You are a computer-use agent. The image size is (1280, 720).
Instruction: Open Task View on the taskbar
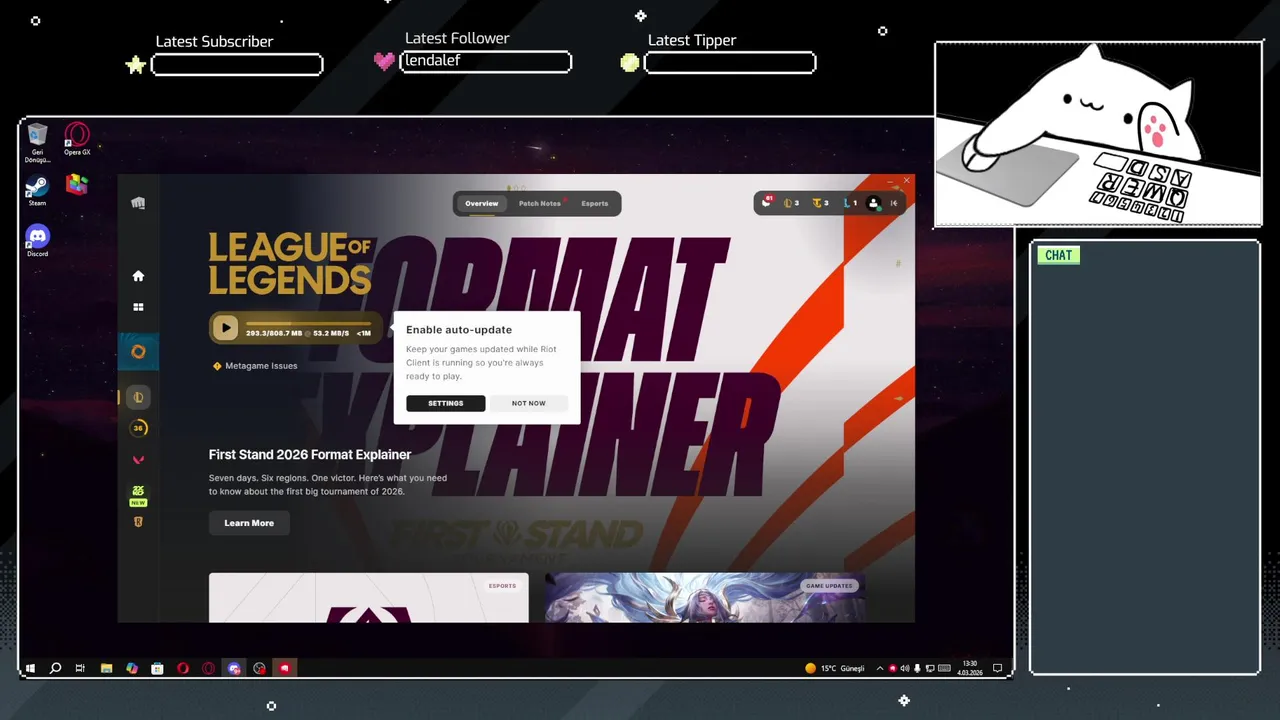tap(80, 668)
